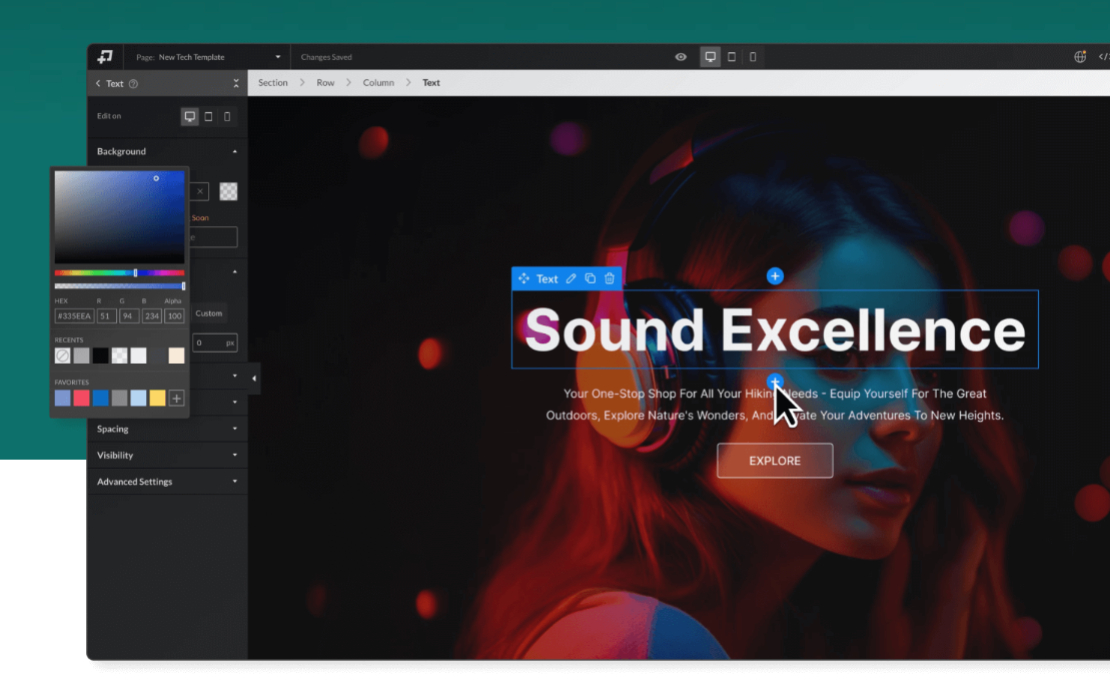Screen dimensions: 1110x695
Task: Expand the Visibility section
Action: (167, 455)
